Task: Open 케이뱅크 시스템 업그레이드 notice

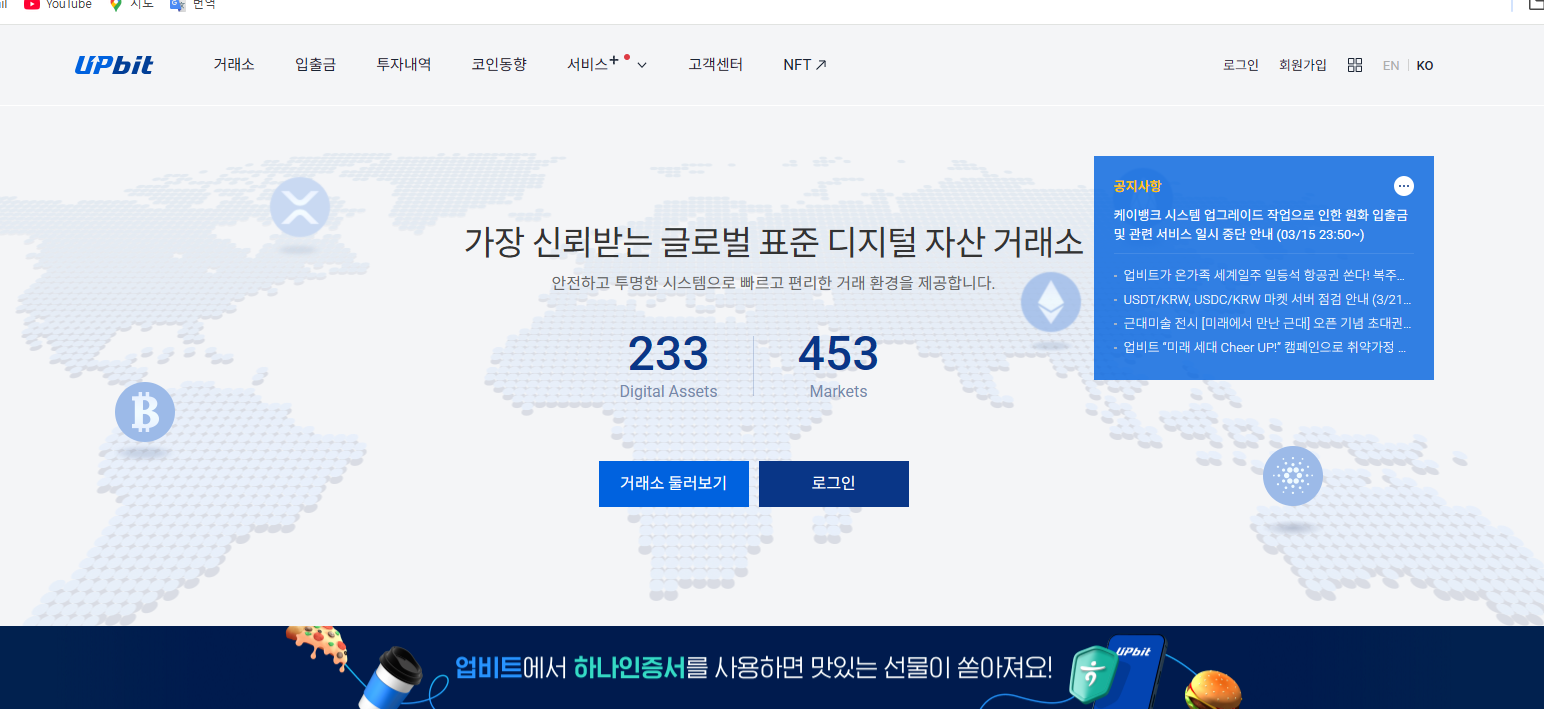Action: pos(1260,225)
